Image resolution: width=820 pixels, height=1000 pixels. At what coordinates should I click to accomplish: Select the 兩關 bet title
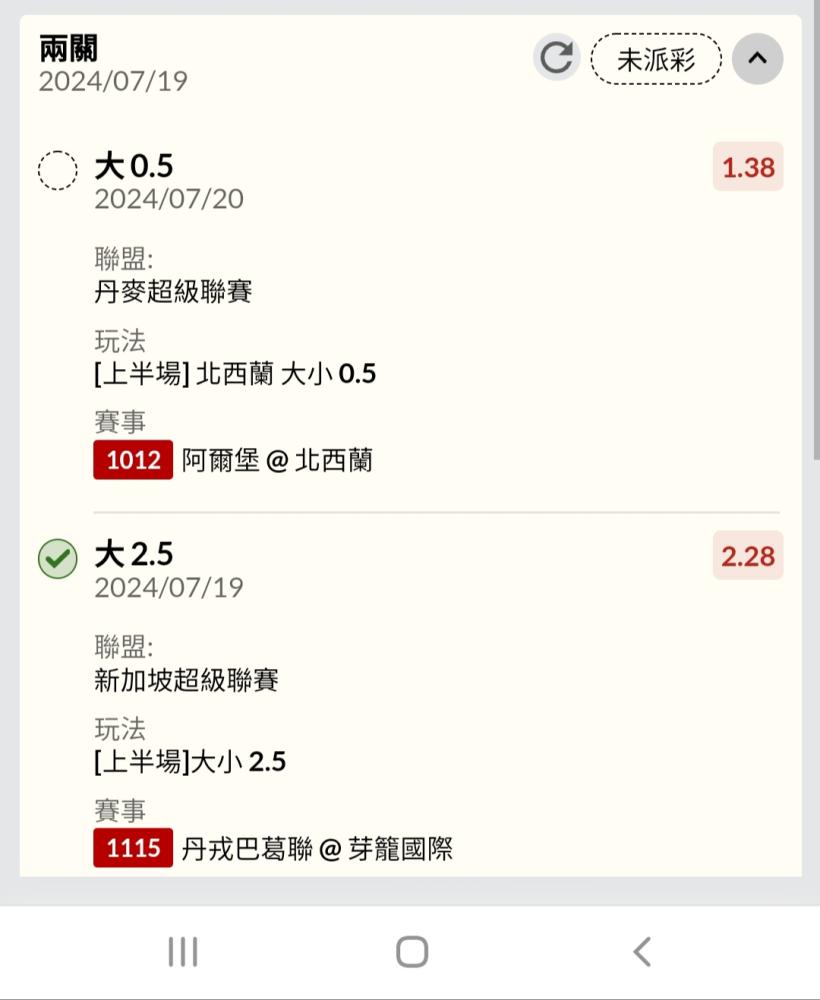(69, 48)
